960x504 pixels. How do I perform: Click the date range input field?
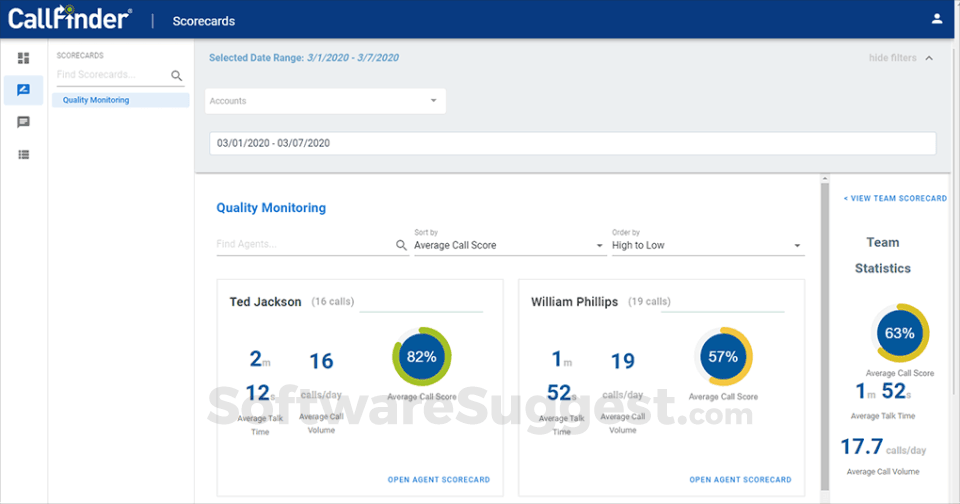[572, 143]
